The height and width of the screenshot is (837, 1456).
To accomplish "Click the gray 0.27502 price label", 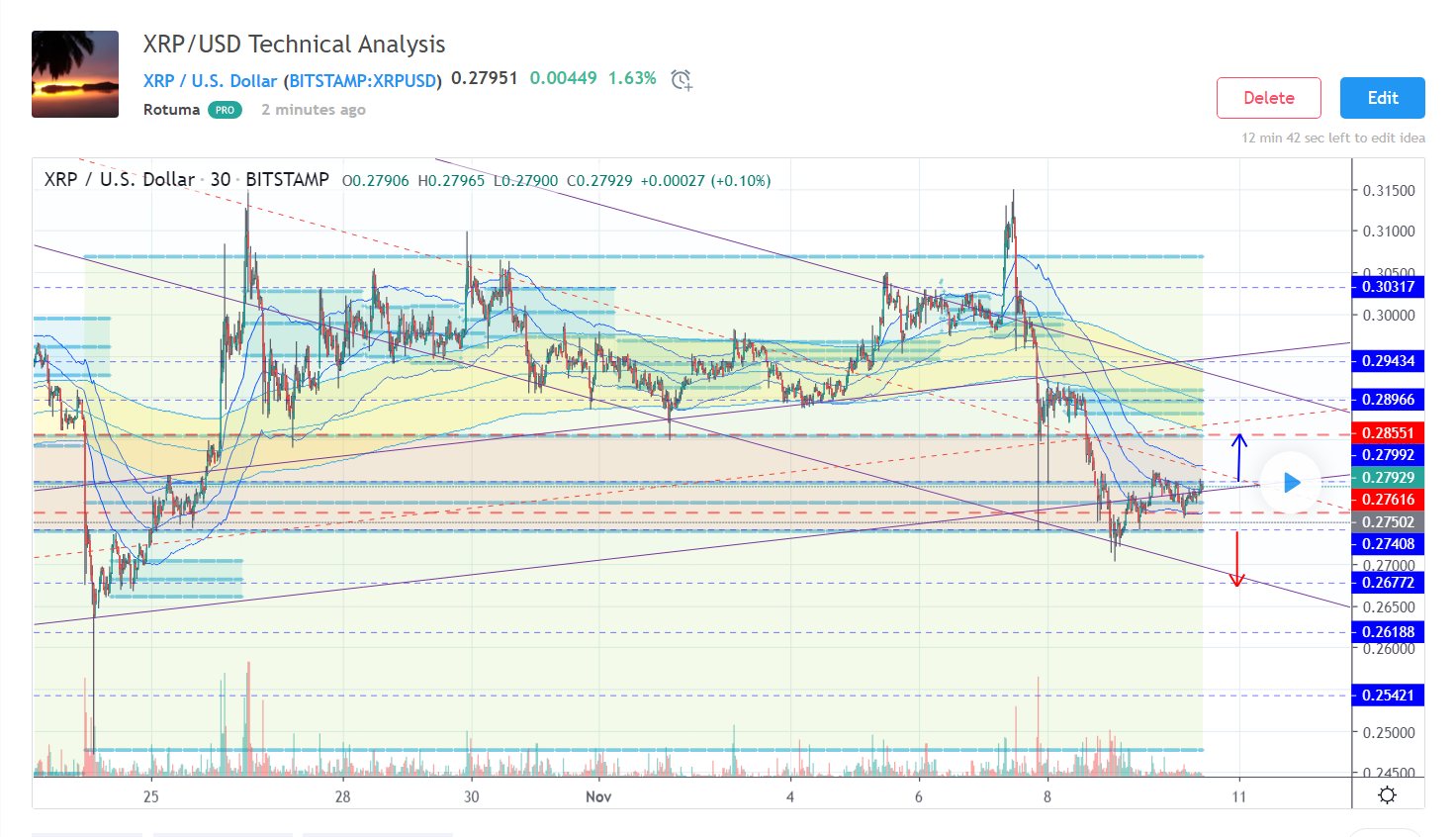I will (1388, 522).
